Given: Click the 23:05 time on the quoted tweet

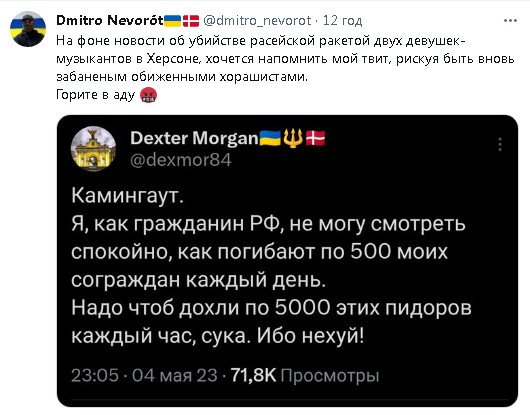Looking at the screenshot, I should (95, 375).
